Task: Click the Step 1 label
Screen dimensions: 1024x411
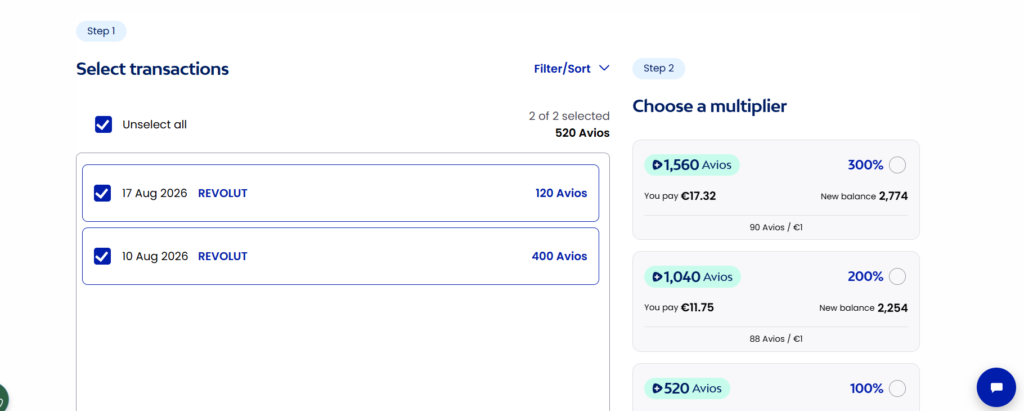Action: [101, 31]
